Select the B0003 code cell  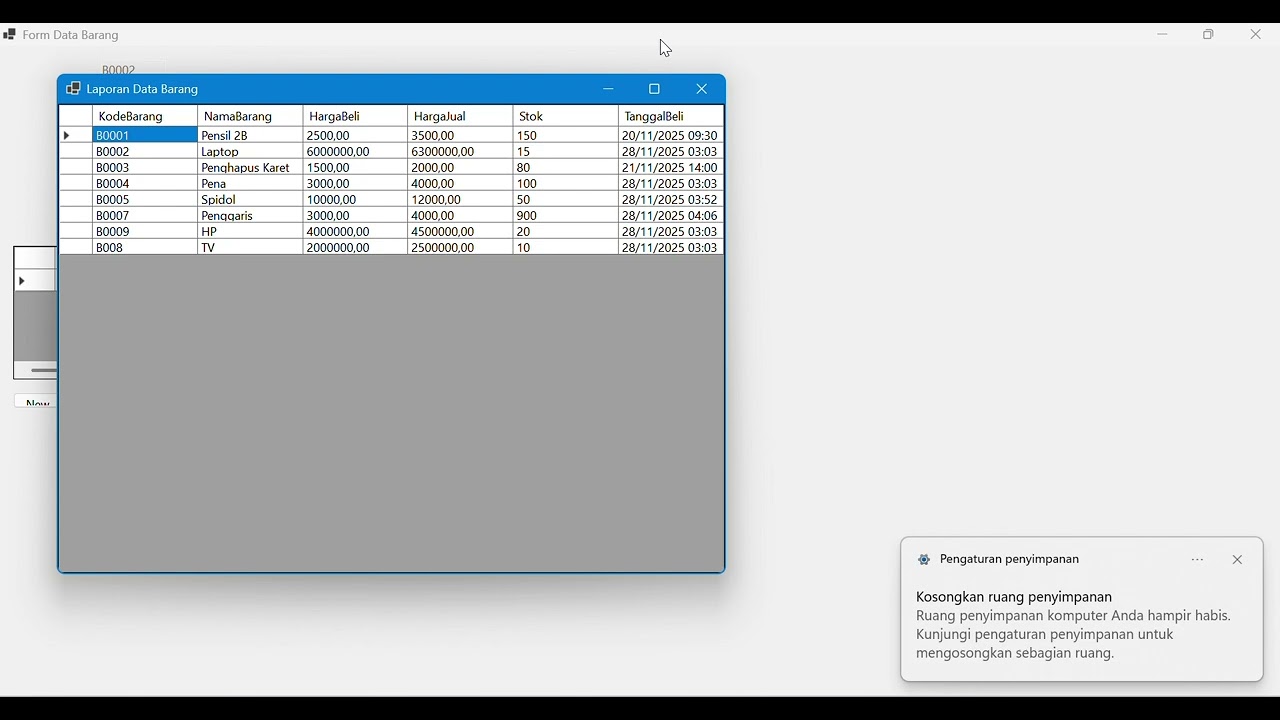[x=145, y=167]
